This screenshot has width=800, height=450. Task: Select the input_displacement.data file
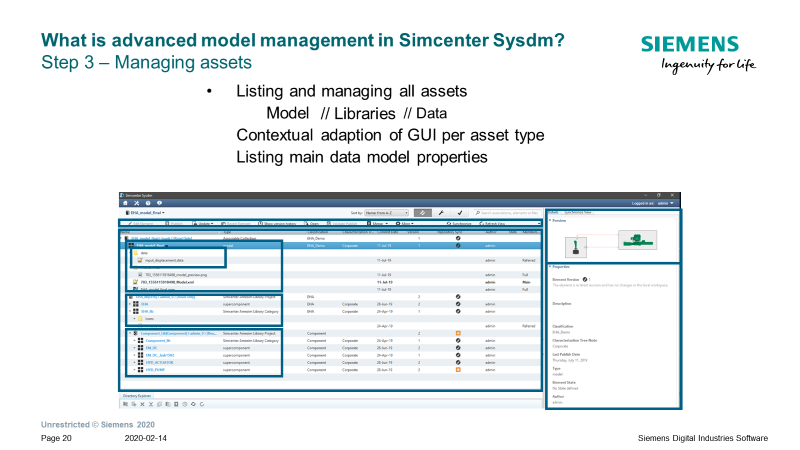(x=164, y=260)
